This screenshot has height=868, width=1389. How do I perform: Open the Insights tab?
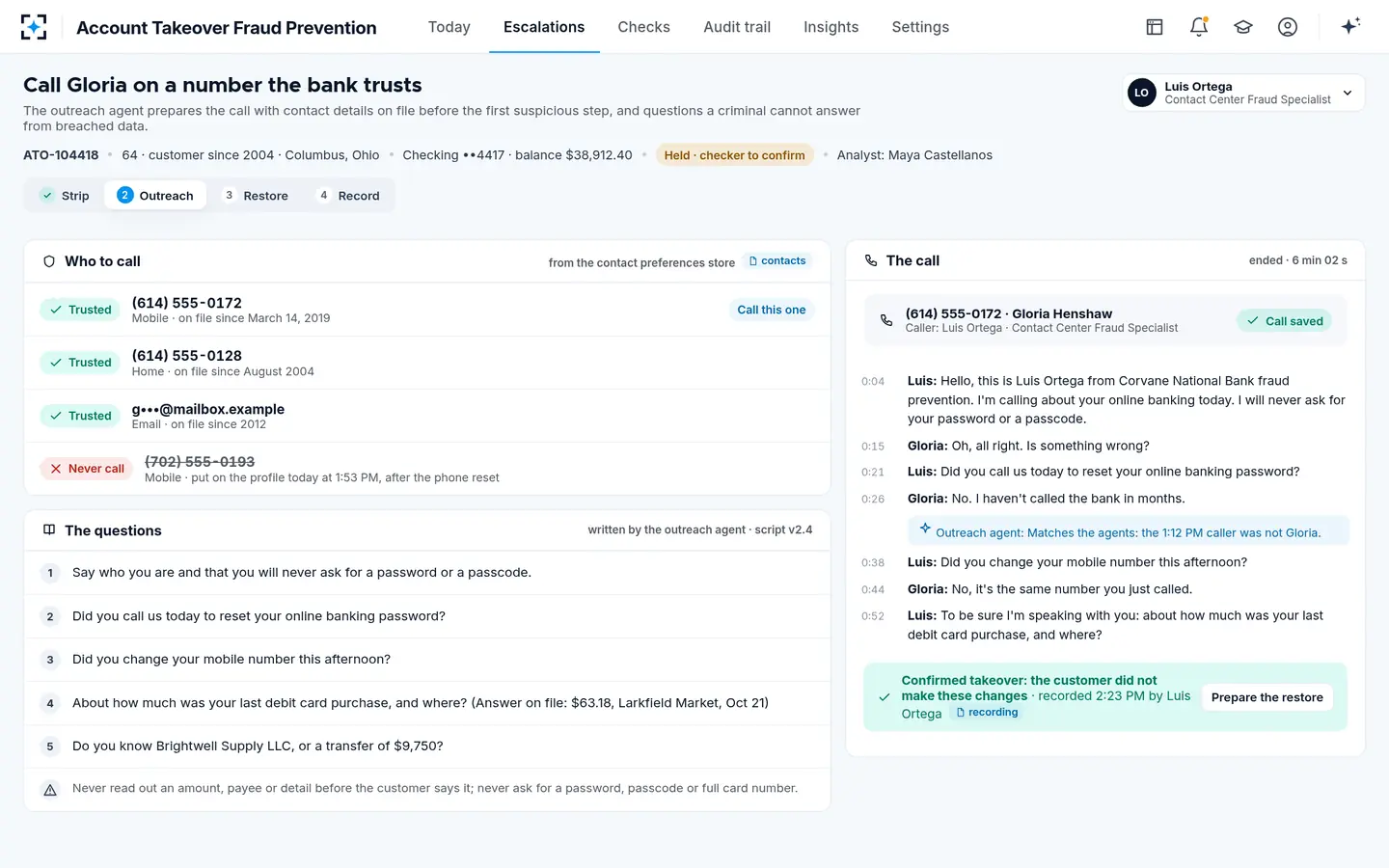(x=831, y=27)
